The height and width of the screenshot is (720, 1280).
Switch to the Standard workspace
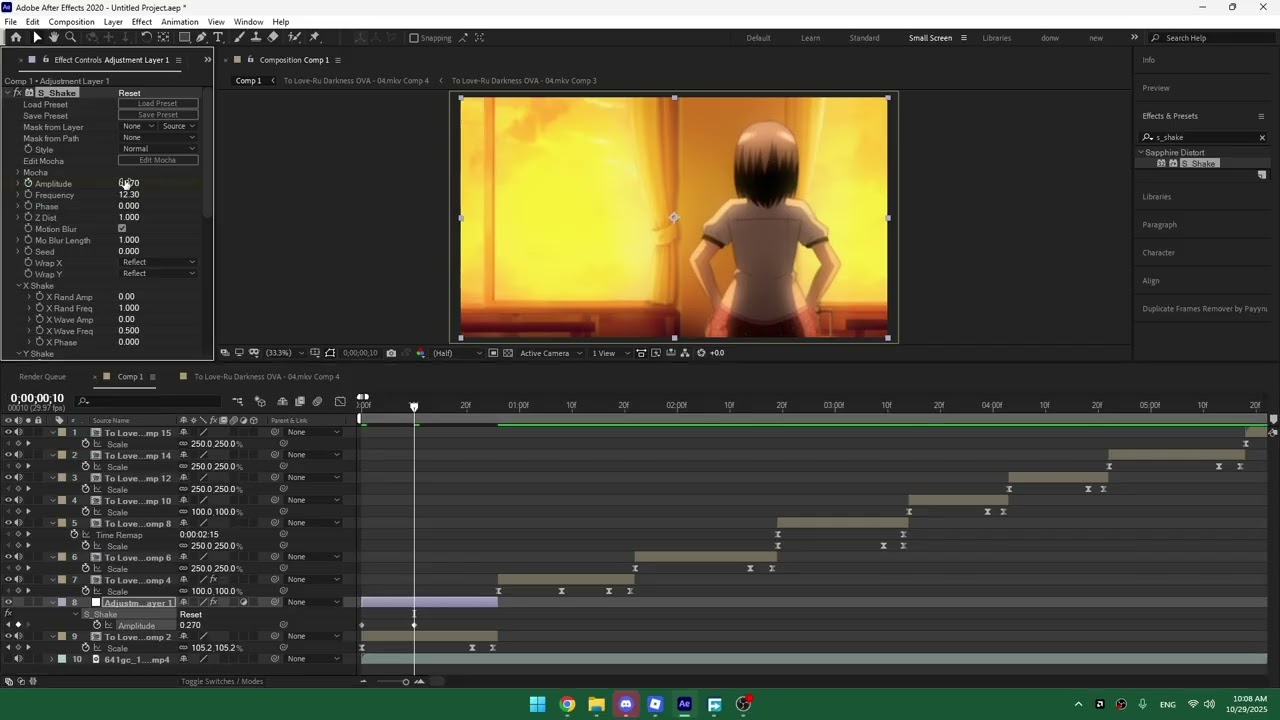tap(865, 38)
